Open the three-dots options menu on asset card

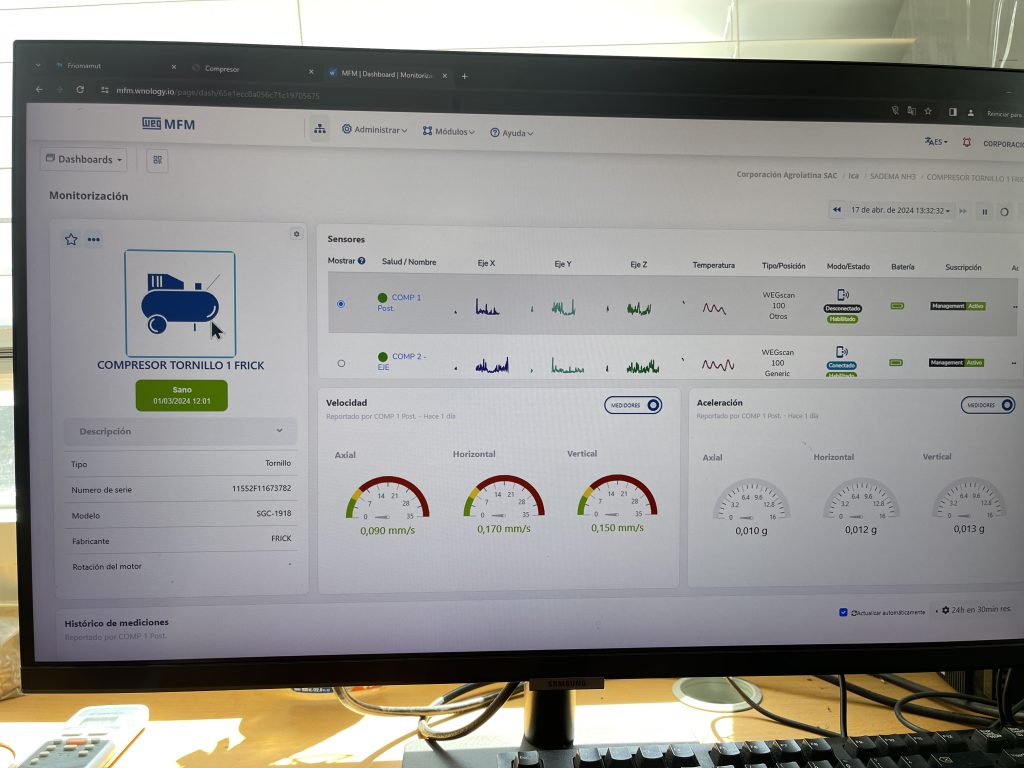[94, 239]
